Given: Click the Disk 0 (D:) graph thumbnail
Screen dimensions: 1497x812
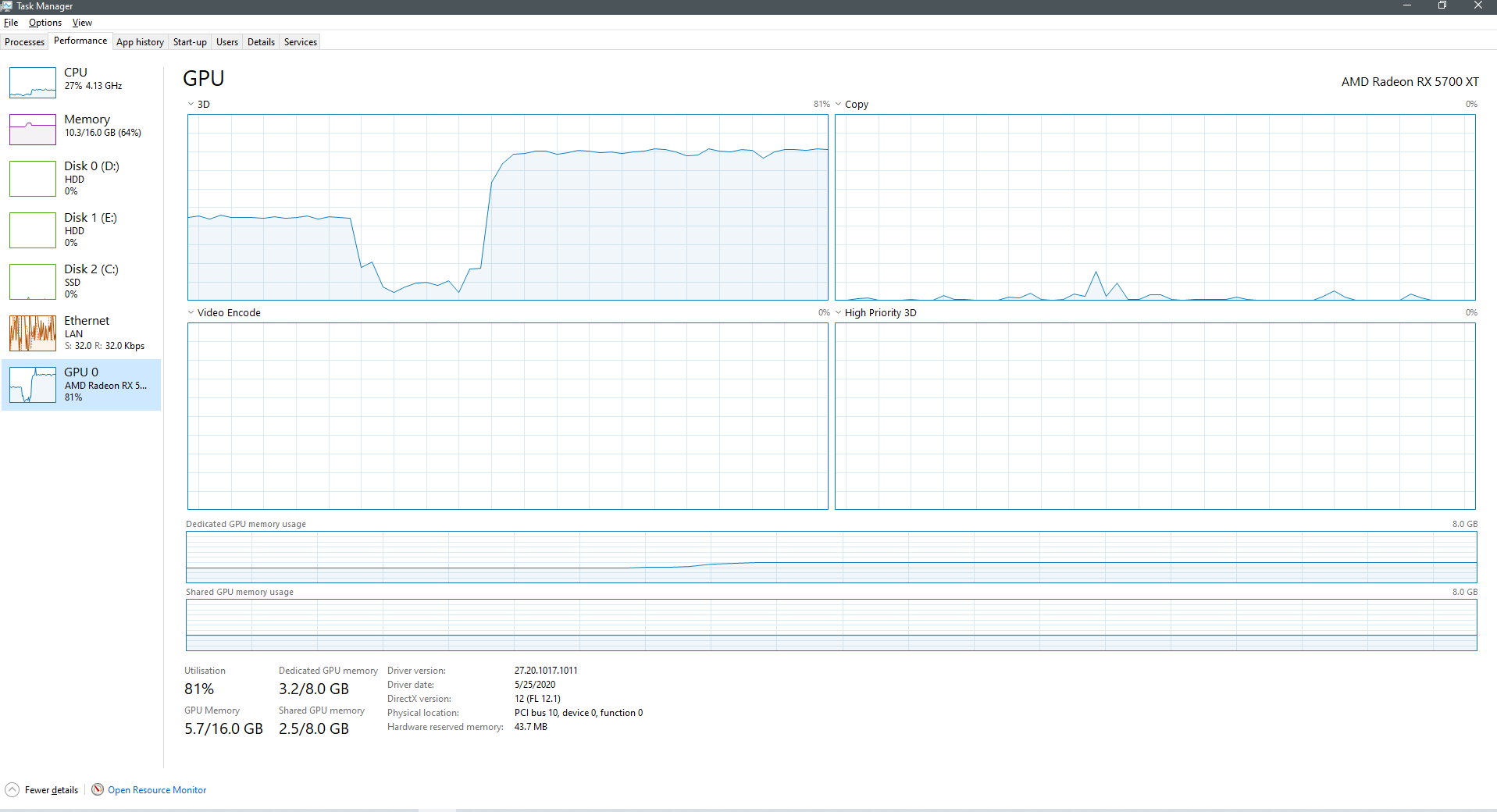Looking at the screenshot, I should pos(33,179).
